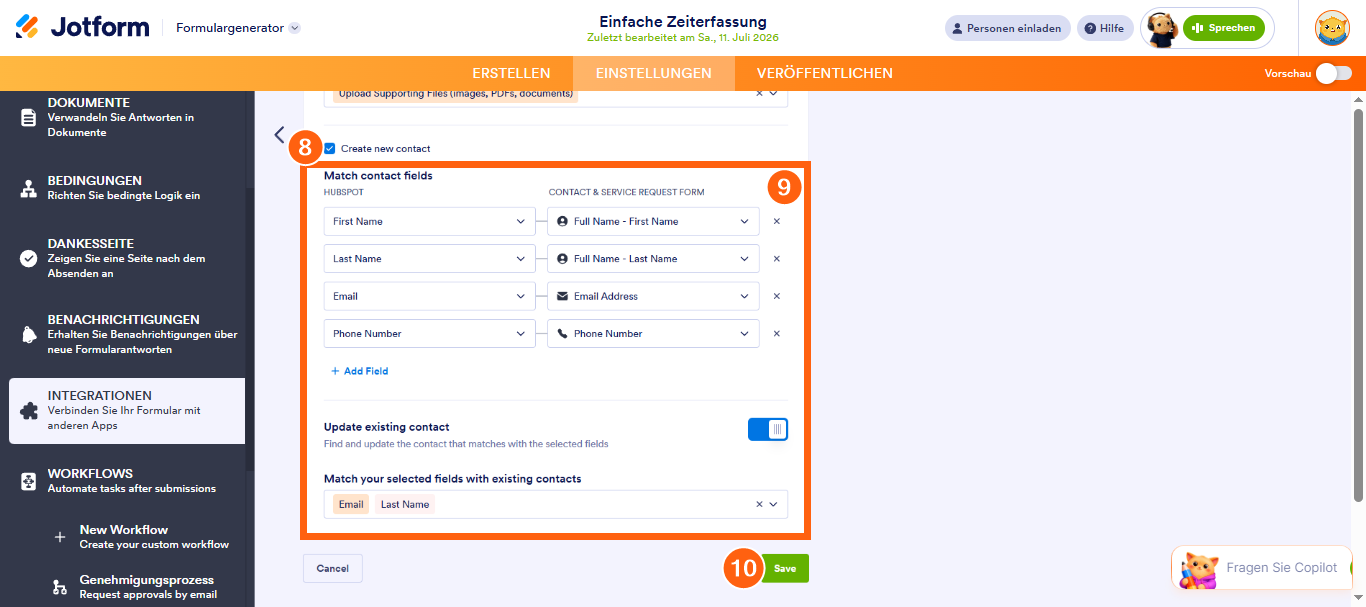The image size is (1366, 607).
Task: Click the Dokumente sidebar icon
Action: [x=28, y=117]
